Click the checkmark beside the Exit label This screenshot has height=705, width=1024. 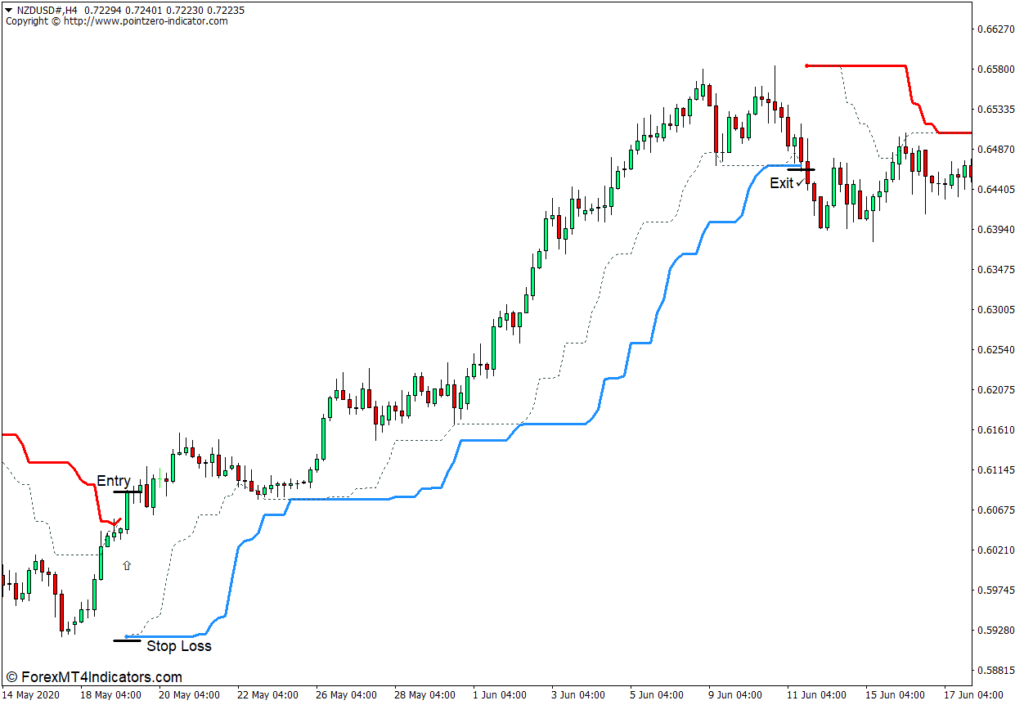801,183
